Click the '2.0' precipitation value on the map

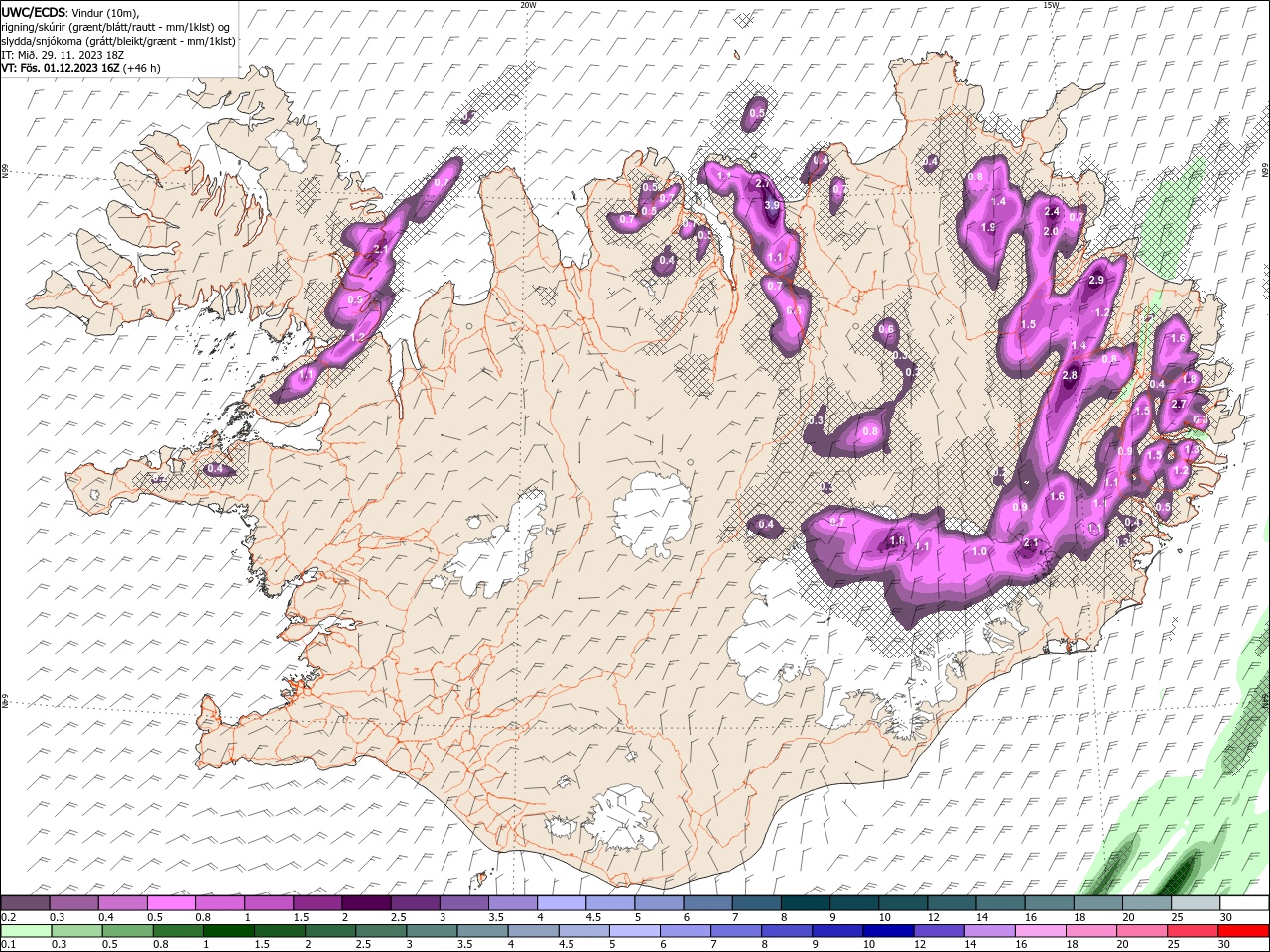point(1050,232)
